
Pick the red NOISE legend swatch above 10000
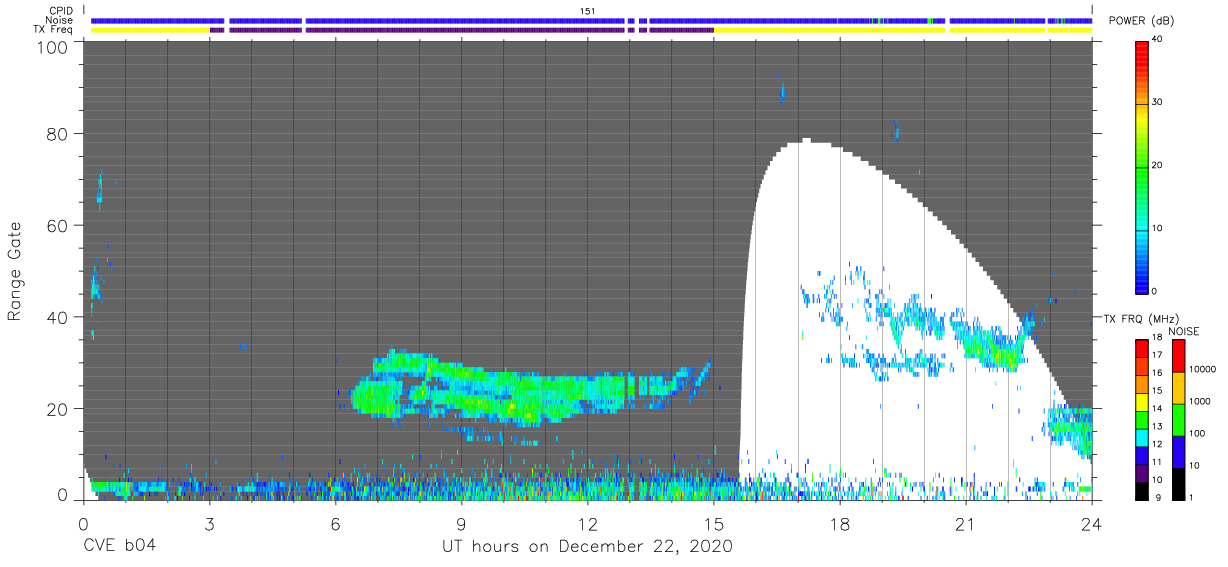point(1177,356)
